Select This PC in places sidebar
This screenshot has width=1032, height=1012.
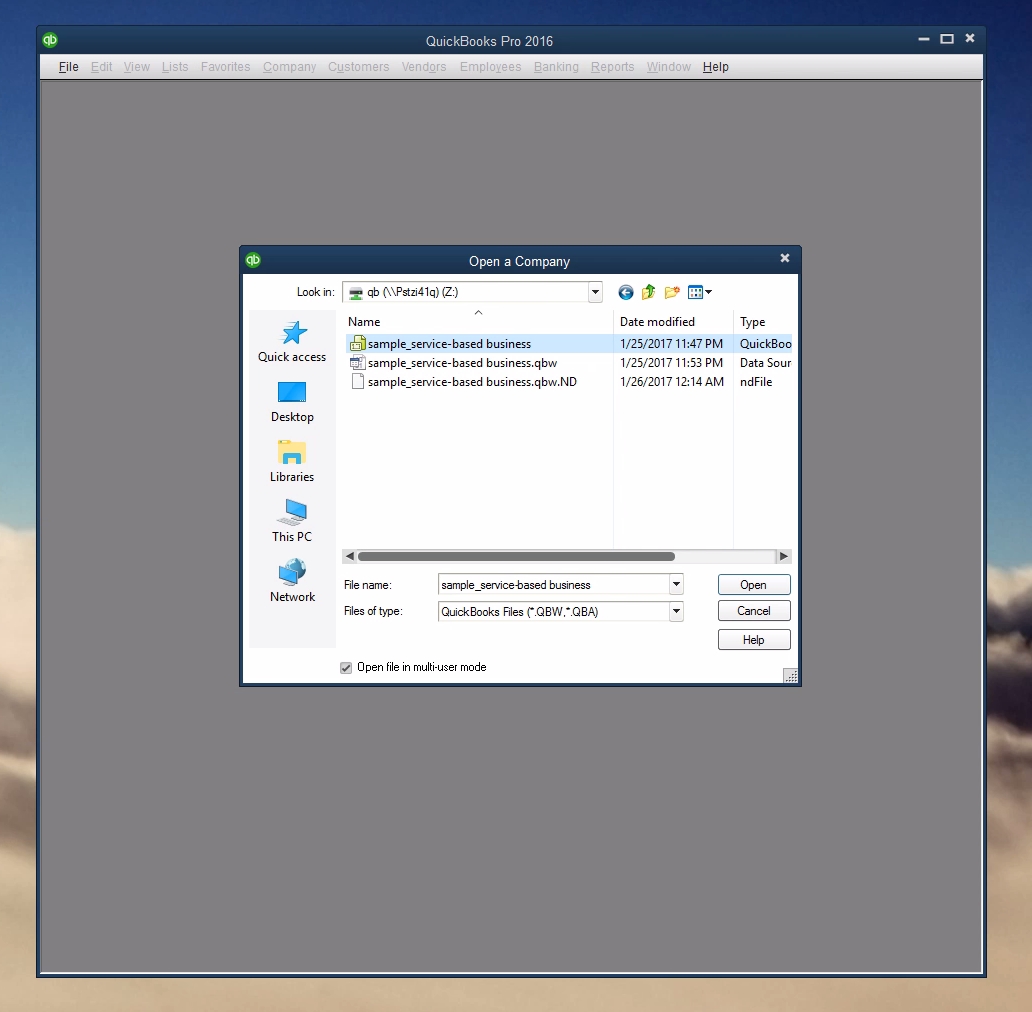292,521
